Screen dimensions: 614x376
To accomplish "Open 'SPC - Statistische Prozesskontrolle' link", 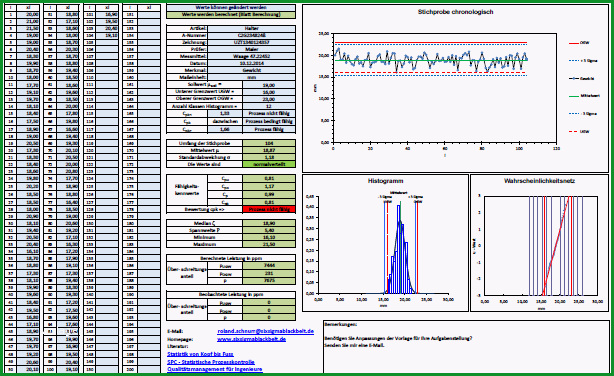I will [211, 362].
